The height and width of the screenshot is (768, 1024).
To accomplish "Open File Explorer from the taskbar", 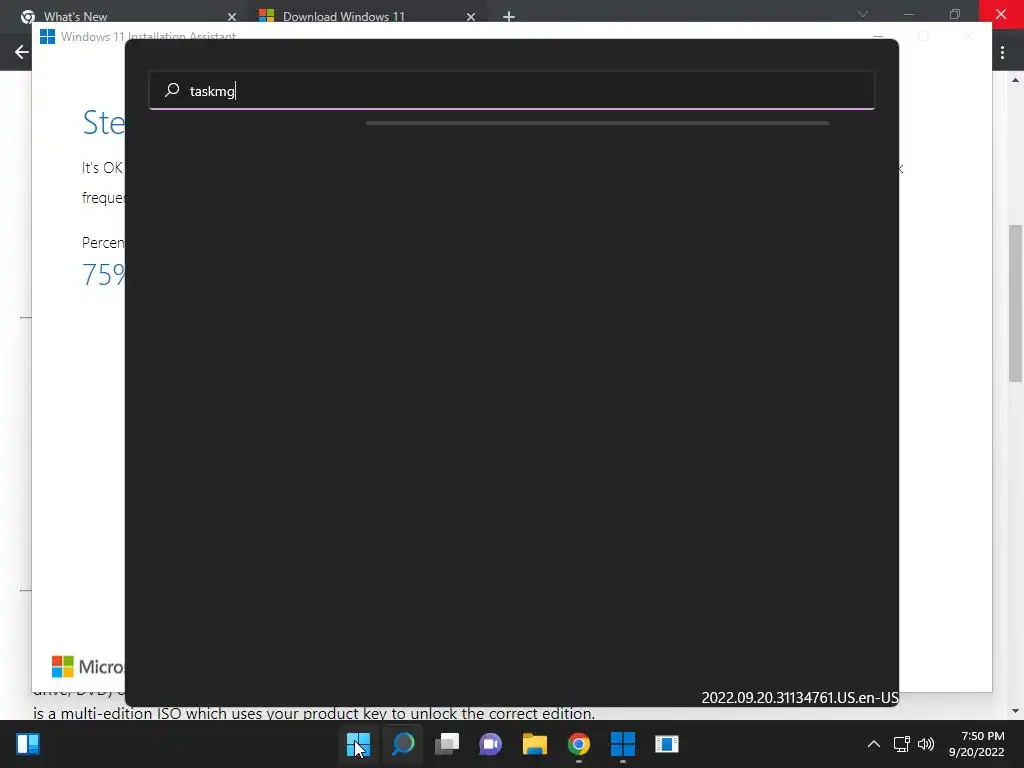I will point(534,744).
